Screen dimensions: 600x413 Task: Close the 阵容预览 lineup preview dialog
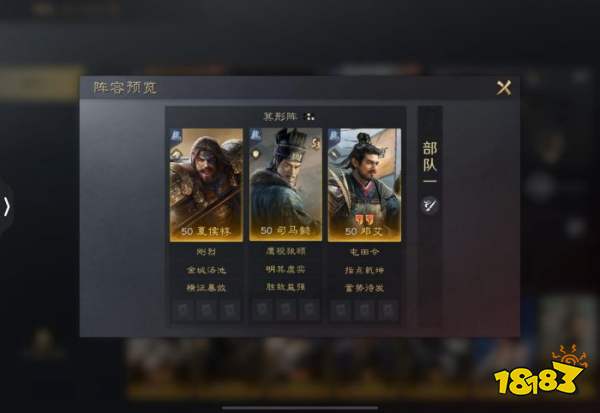pos(504,88)
